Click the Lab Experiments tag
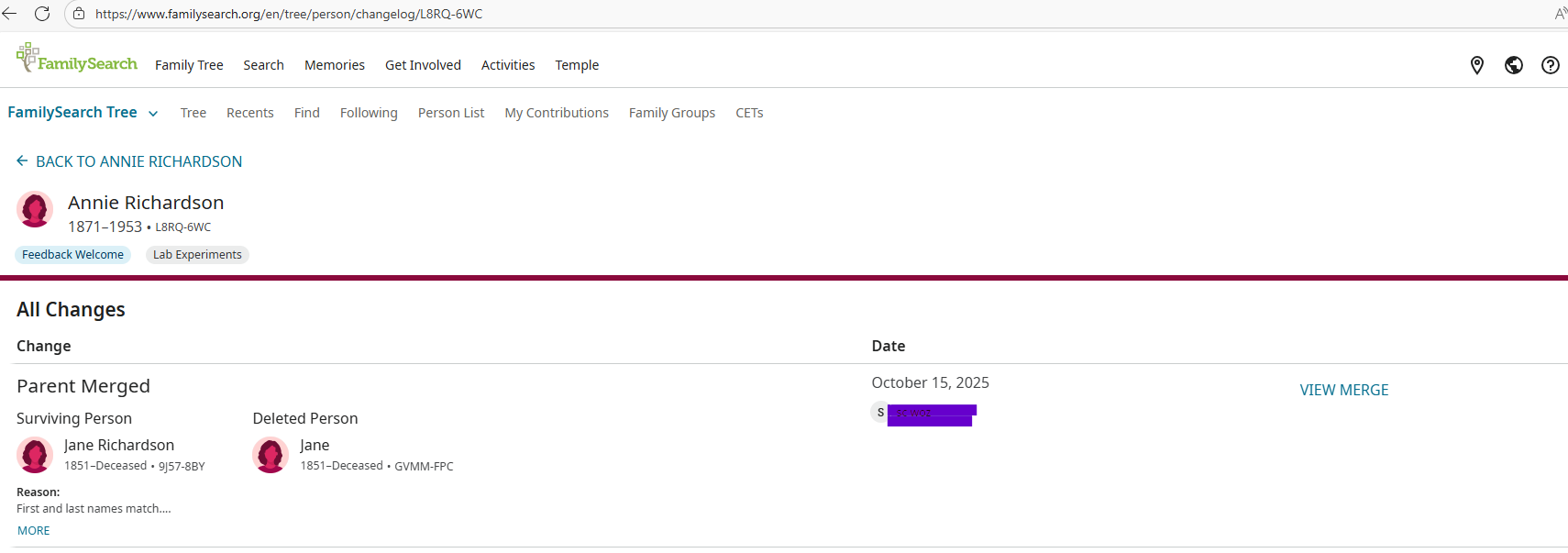Image resolution: width=1568 pixels, height=553 pixels. [197, 255]
